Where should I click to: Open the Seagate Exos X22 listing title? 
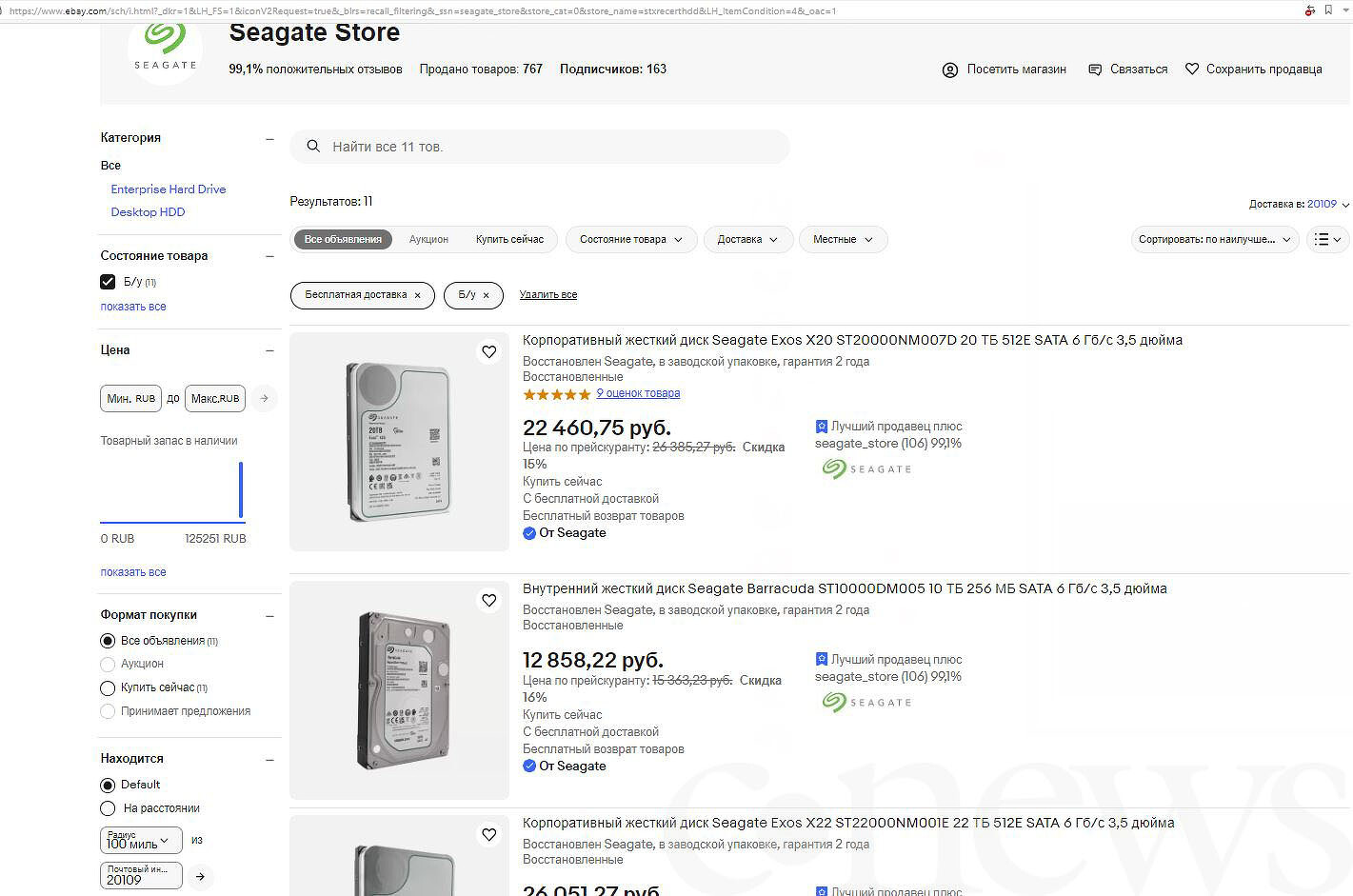pyautogui.click(x=848, y=823)
